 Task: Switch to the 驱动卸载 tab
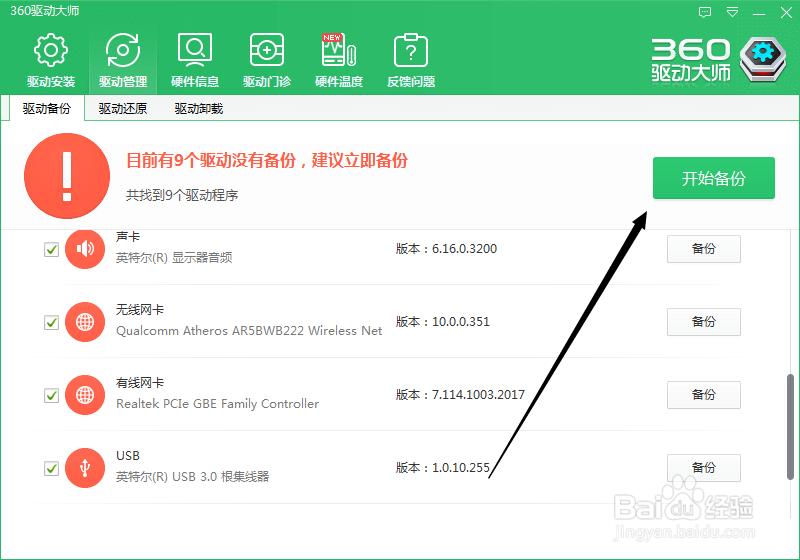[x=199, y=108]
